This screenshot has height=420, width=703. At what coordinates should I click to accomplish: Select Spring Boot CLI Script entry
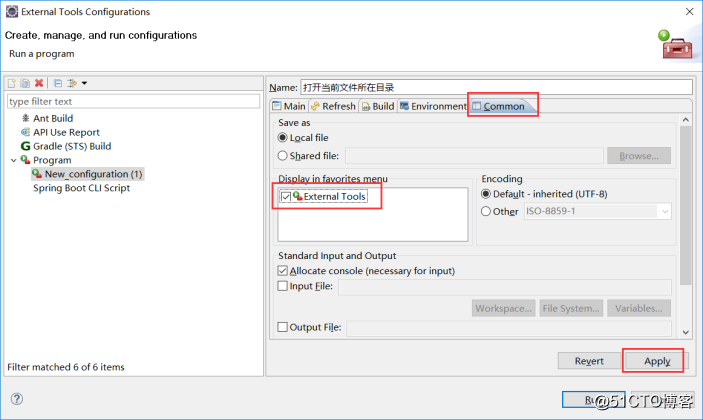(81, 188)
